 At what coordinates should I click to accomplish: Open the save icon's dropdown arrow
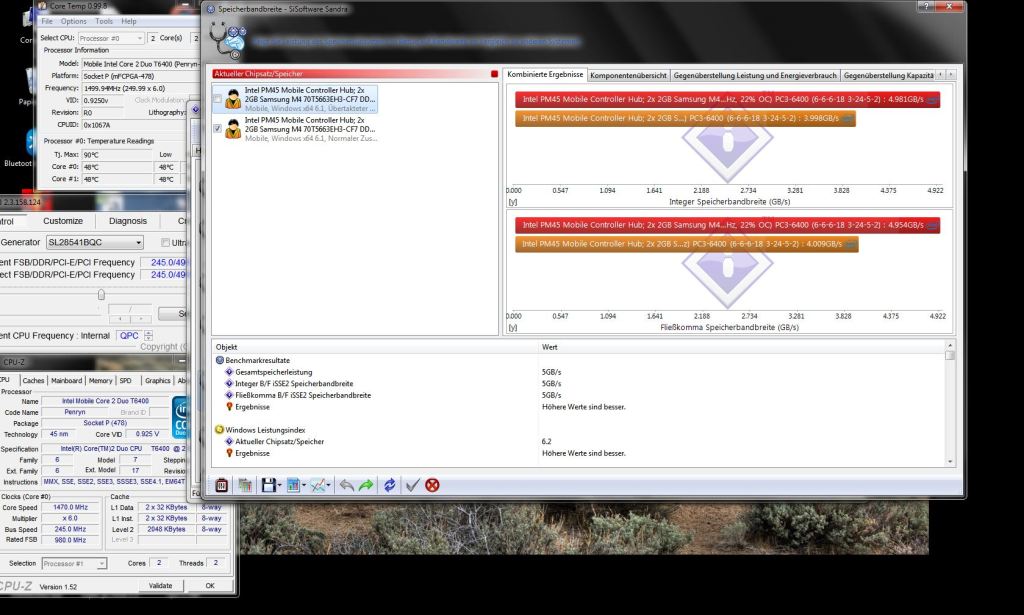click(x=279, y=485)
